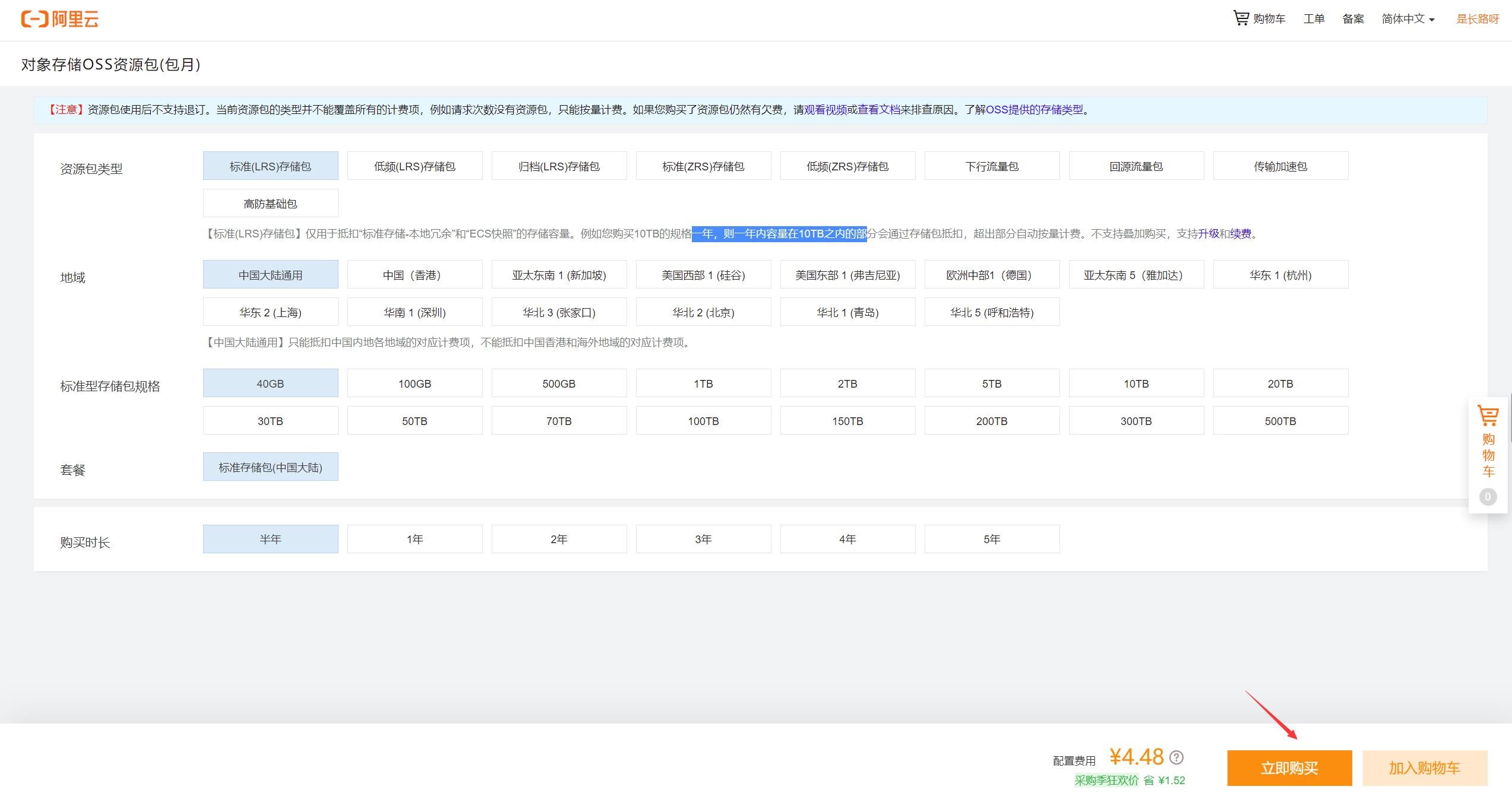
Task: Open the 查看文档 link in notice
Action: 879,110
